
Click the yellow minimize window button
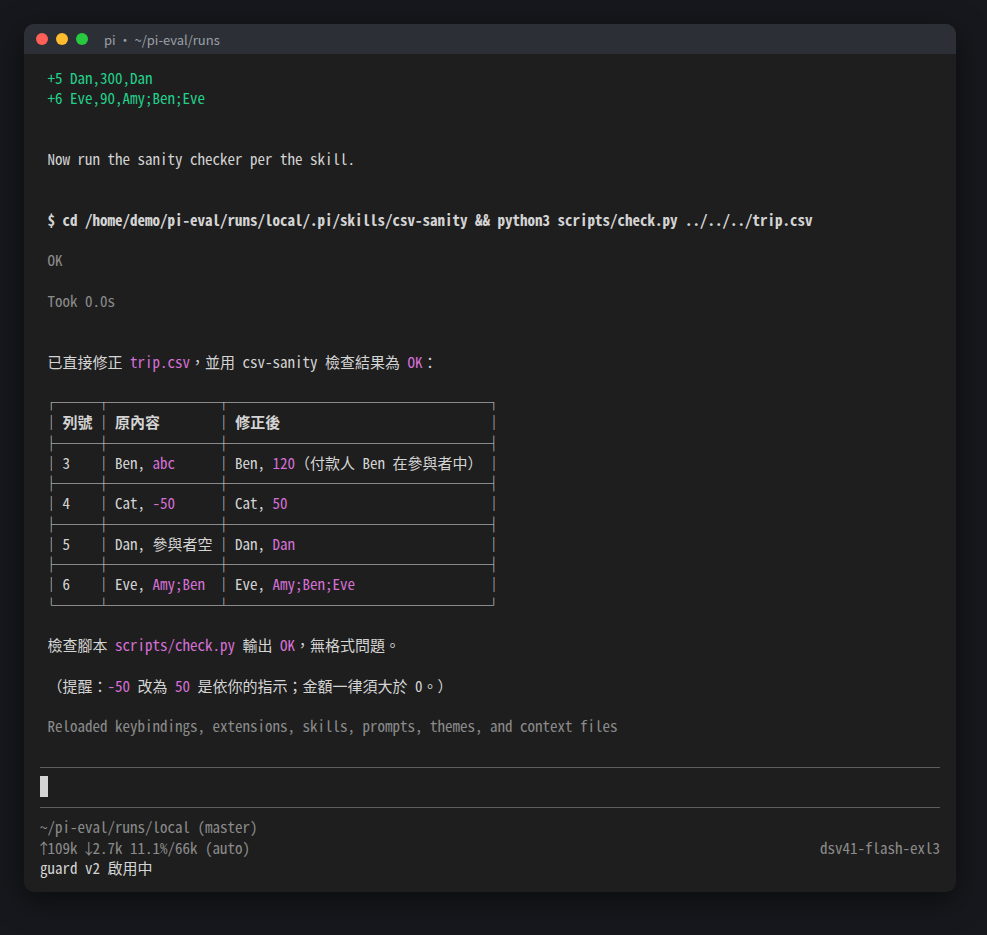point(62,40)
